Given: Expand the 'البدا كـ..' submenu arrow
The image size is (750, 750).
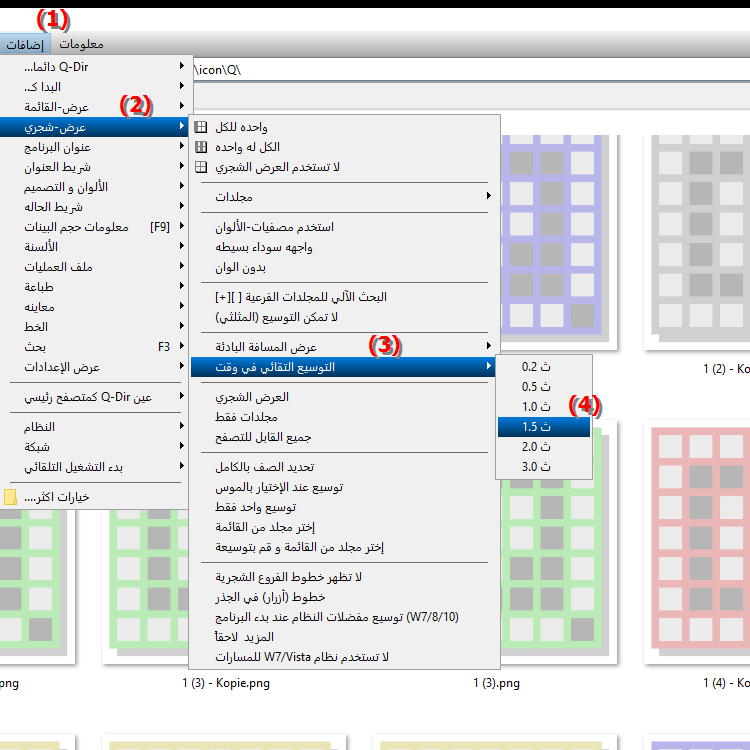Looking at the screenshot, I should [x=182, y=86].
